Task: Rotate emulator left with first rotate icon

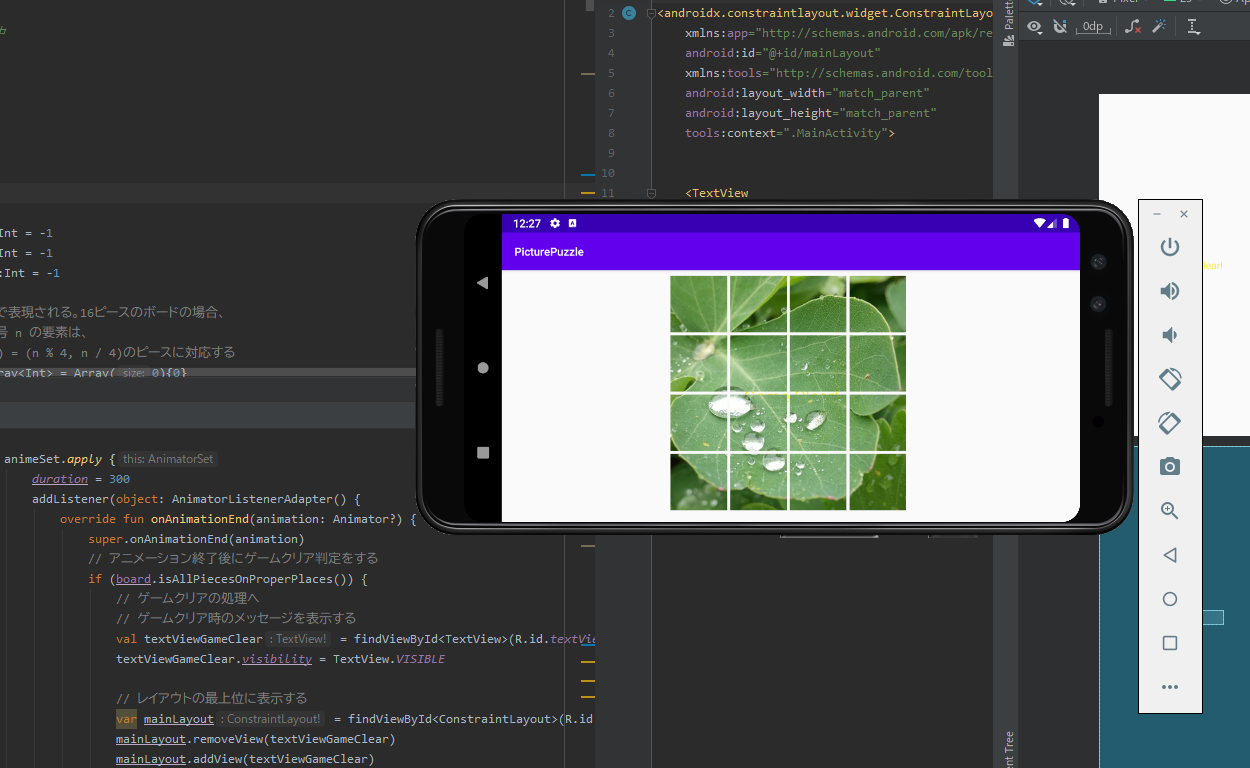Action: [x=1169, y=379]
